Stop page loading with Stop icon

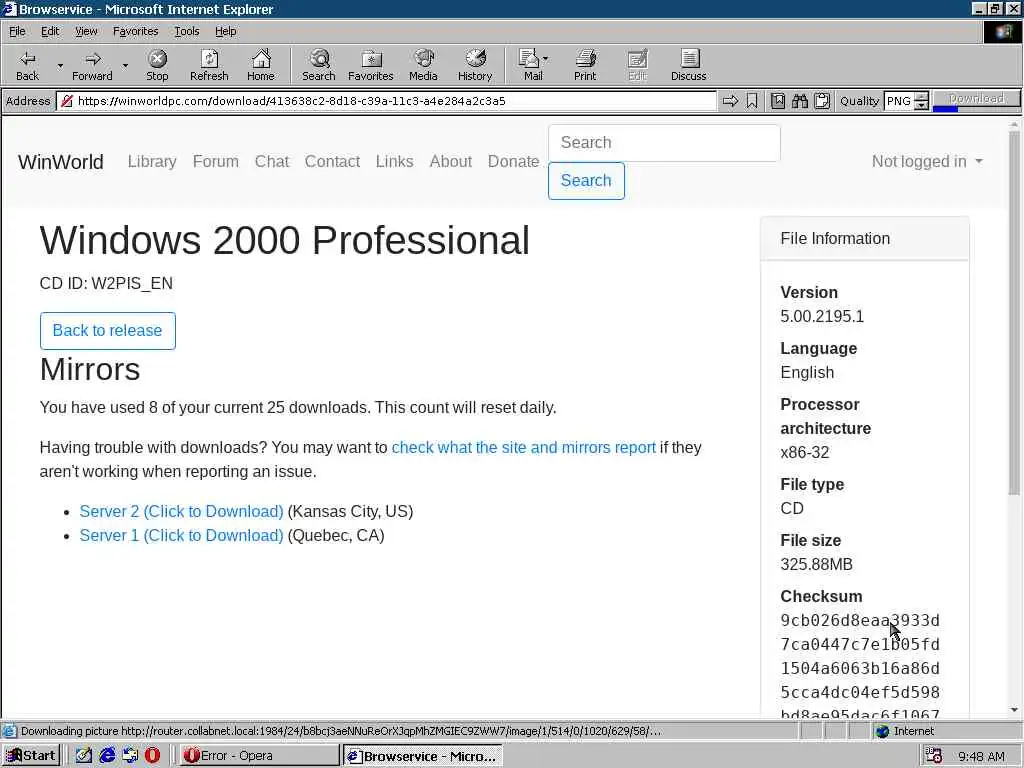157,65
